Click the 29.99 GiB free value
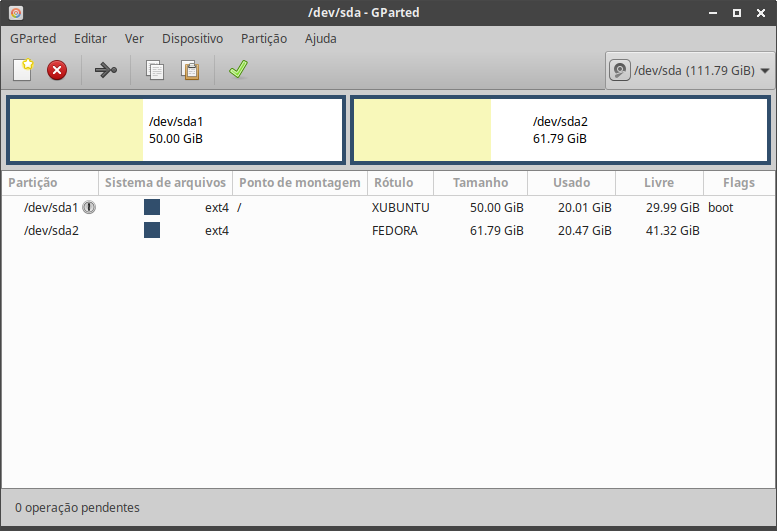The height and width of the screenshot is (531, 777). [672, 208]
